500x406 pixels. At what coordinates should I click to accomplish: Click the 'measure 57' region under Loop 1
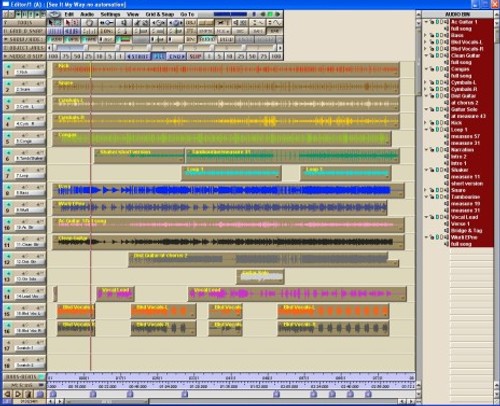point(465,136)
